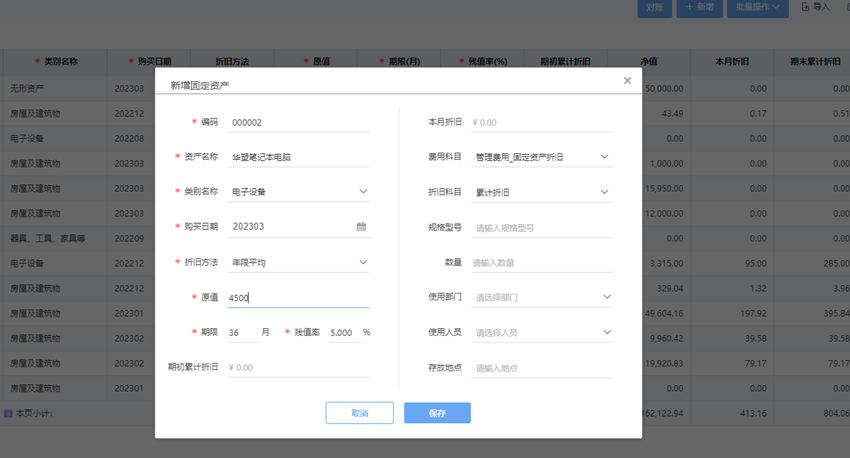The height and width of the screenshot is (458, 850).
Task: Click the 资产名称 text field
Action: 298,157
